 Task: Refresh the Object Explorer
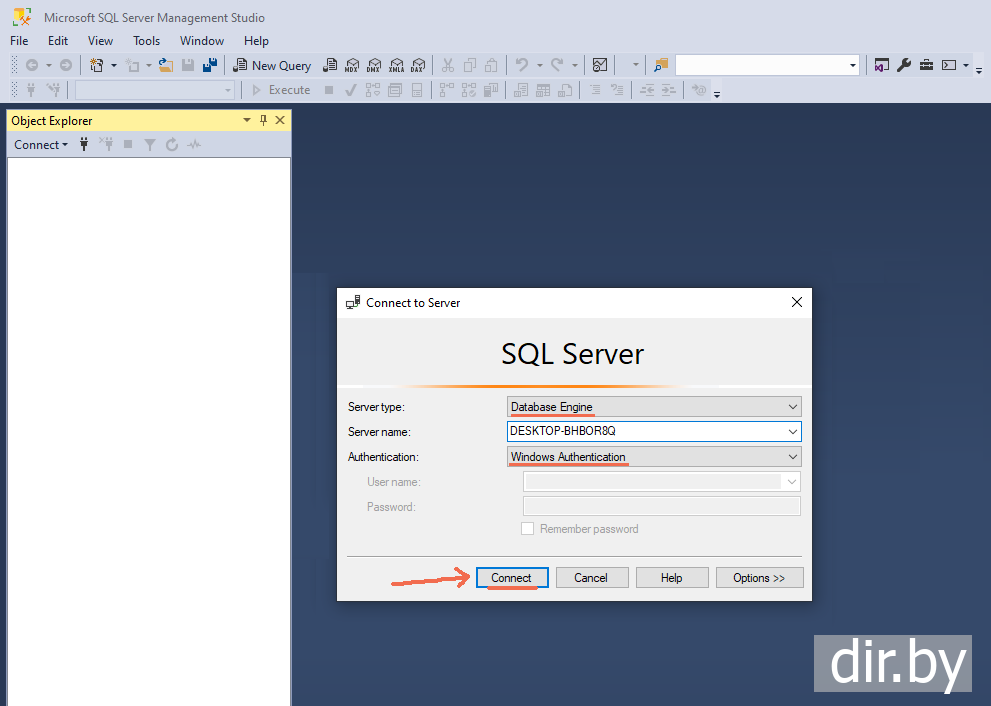(170, 144)
